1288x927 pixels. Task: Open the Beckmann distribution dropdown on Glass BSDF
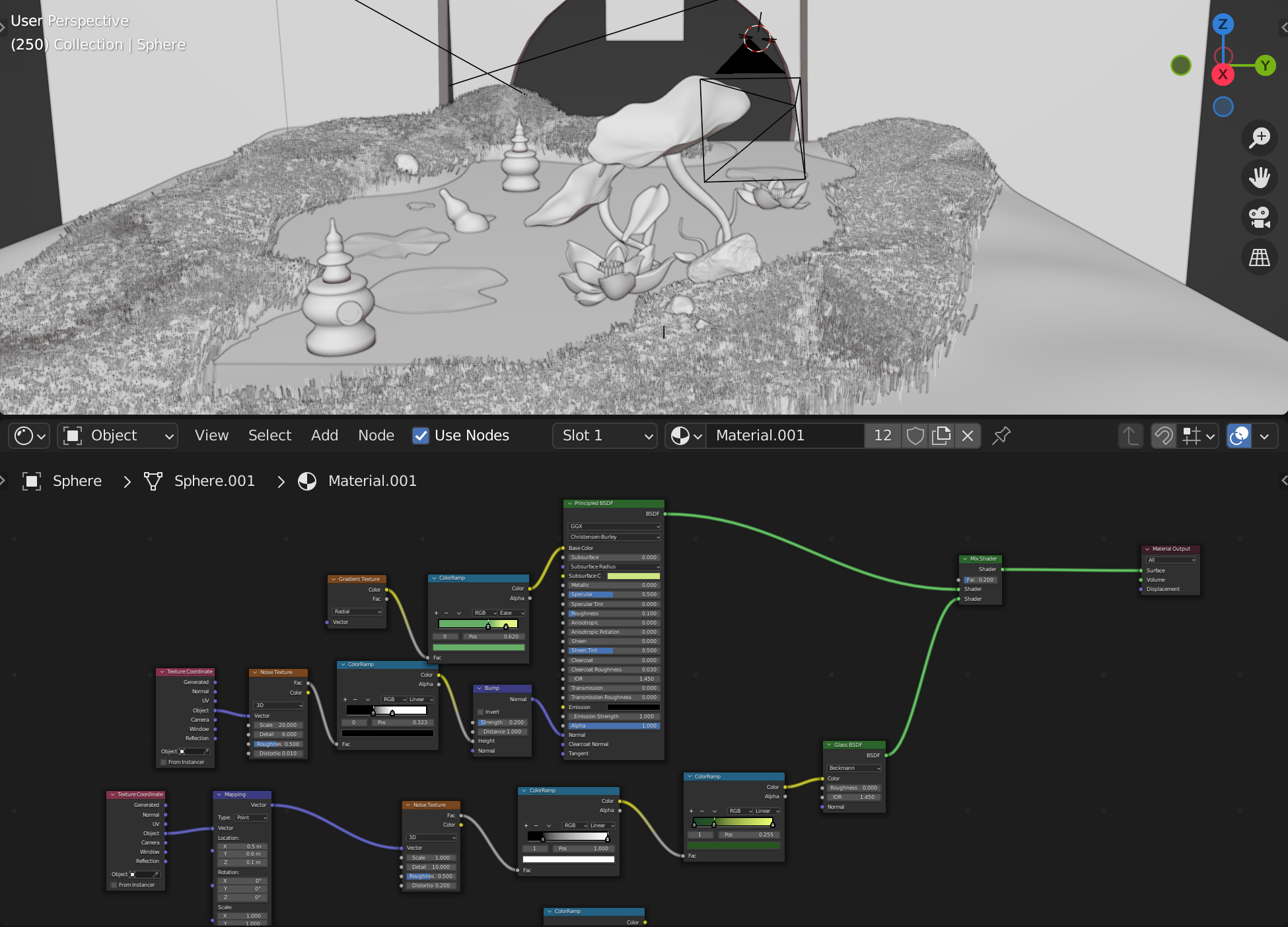854,768
